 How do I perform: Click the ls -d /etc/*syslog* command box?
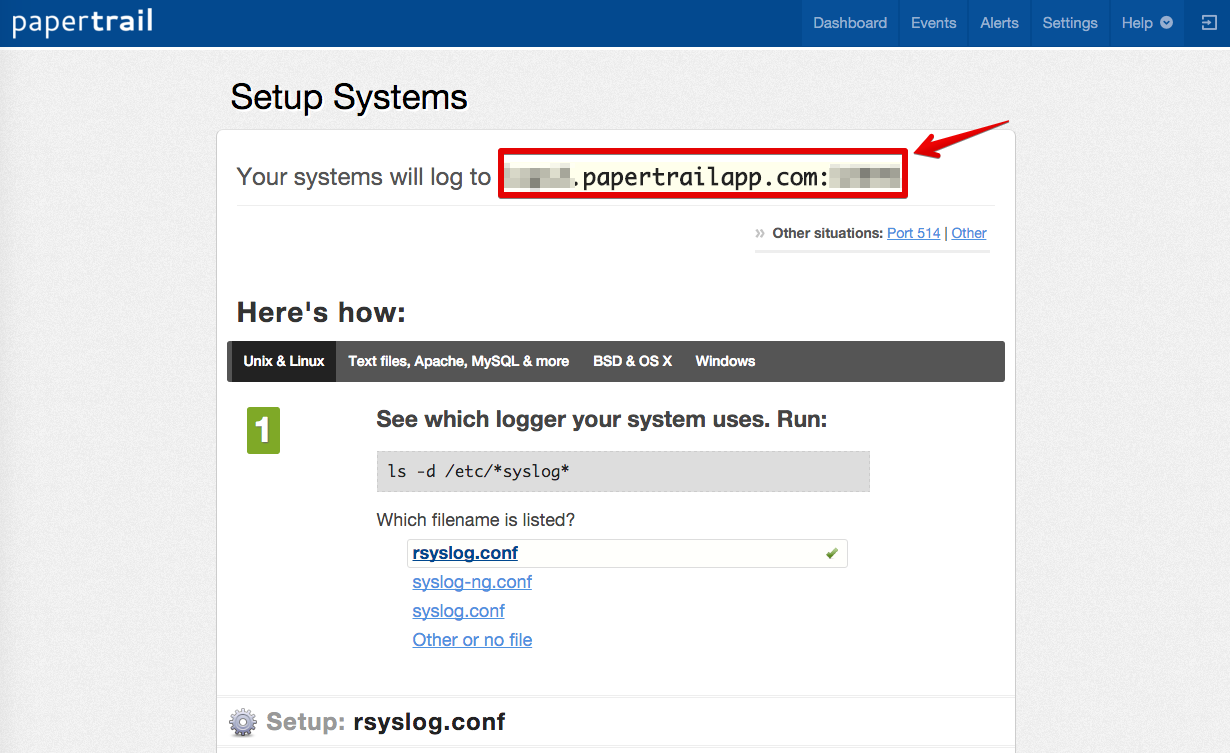tap(622, 471)
